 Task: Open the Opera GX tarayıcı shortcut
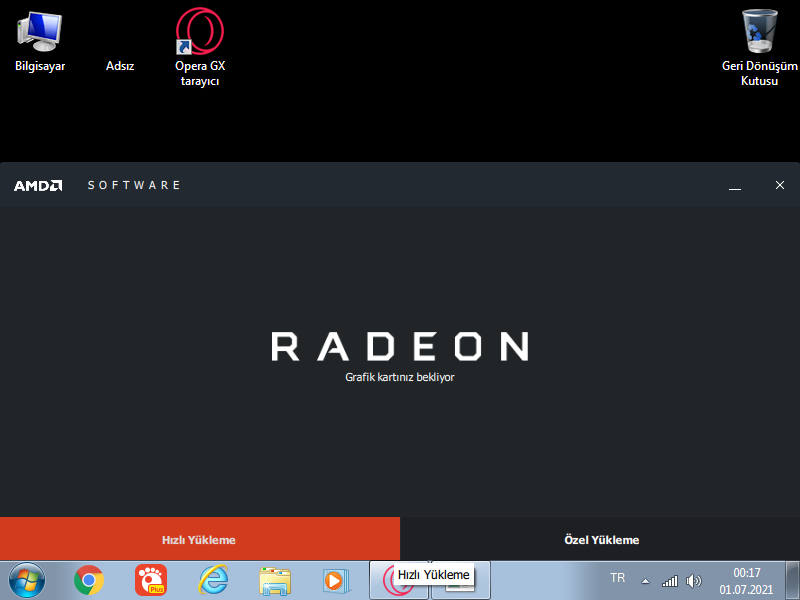(x=199, y=47)
